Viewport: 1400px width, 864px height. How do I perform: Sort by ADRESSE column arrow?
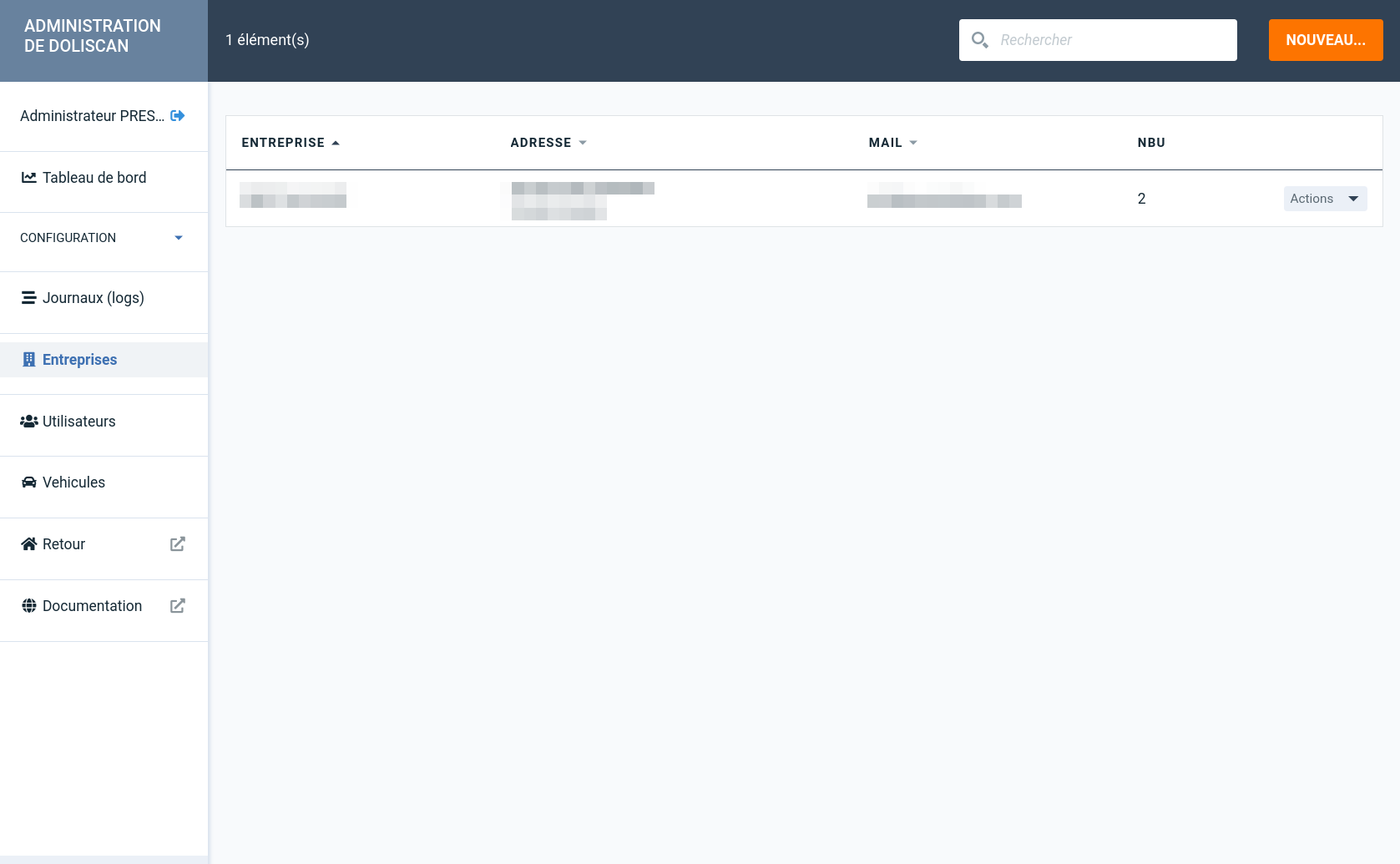coord(583,143)
